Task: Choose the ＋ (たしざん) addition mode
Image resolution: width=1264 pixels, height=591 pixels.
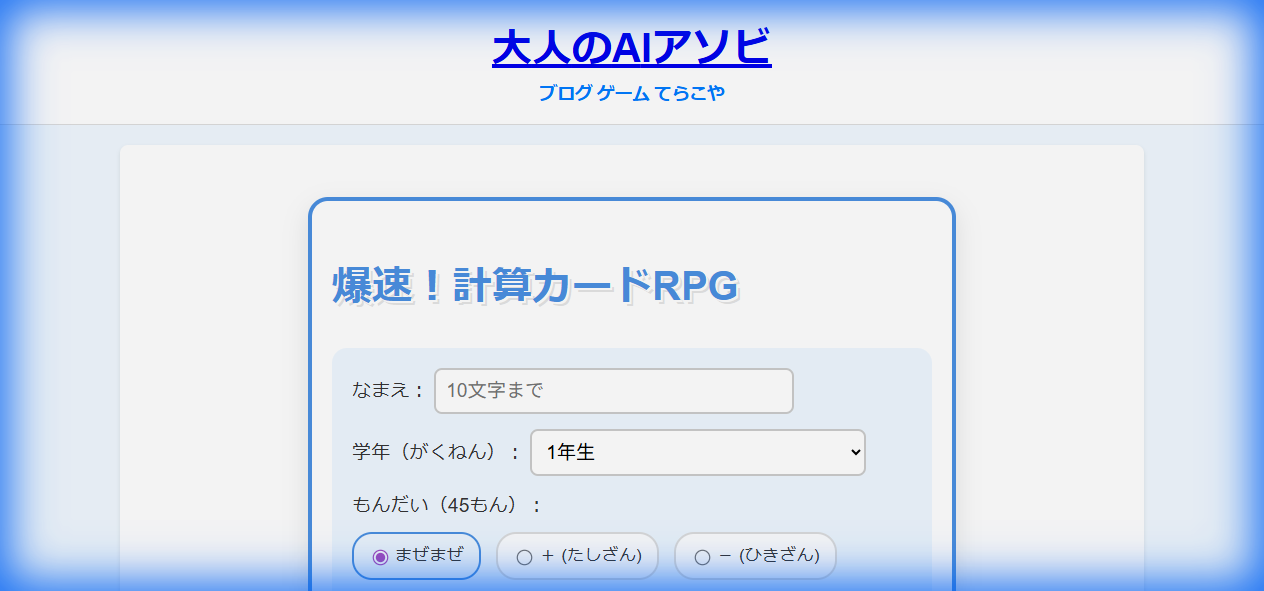Action: coord(577,556)
